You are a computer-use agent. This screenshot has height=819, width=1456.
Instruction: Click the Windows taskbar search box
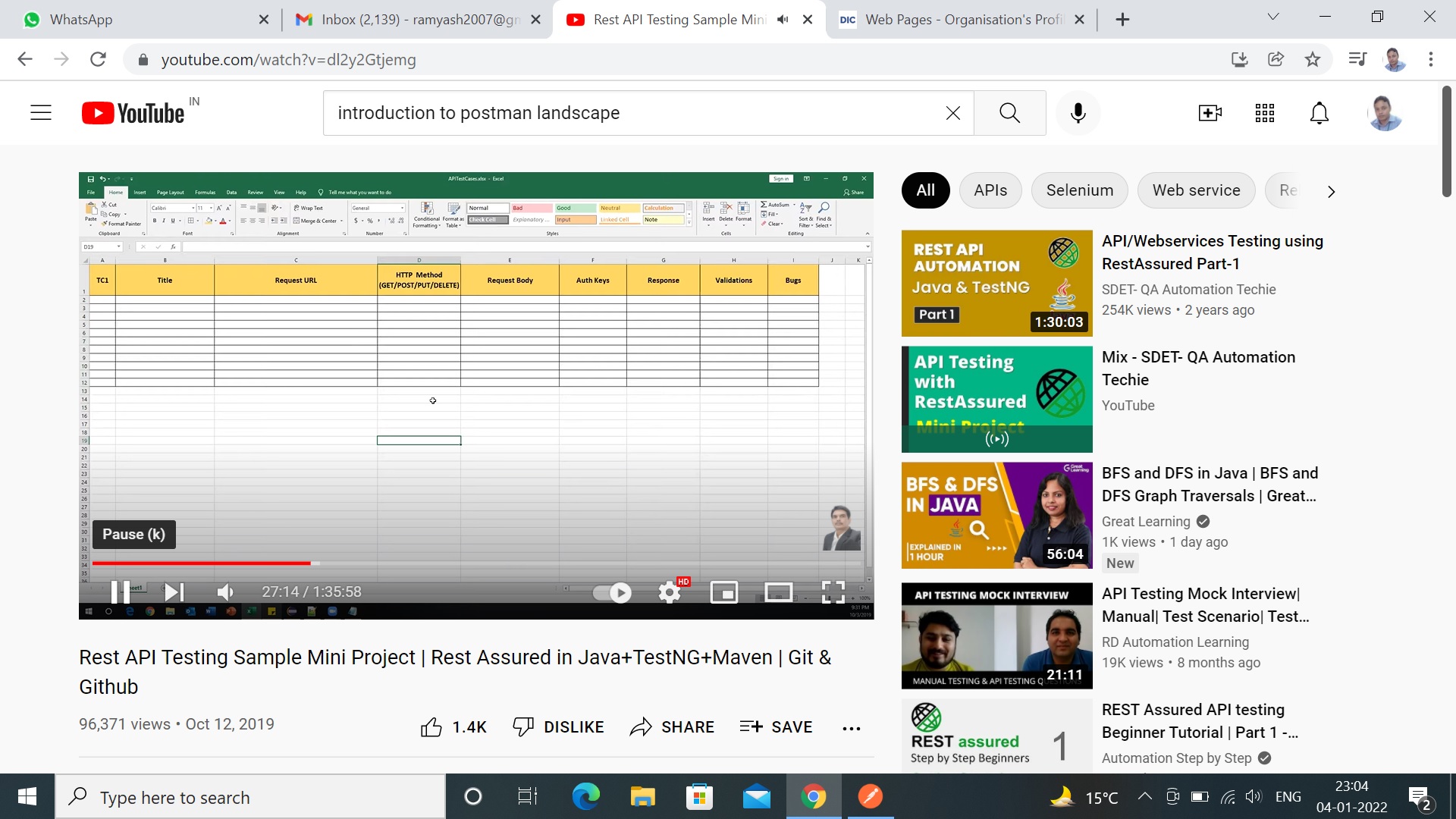point(250,796)
